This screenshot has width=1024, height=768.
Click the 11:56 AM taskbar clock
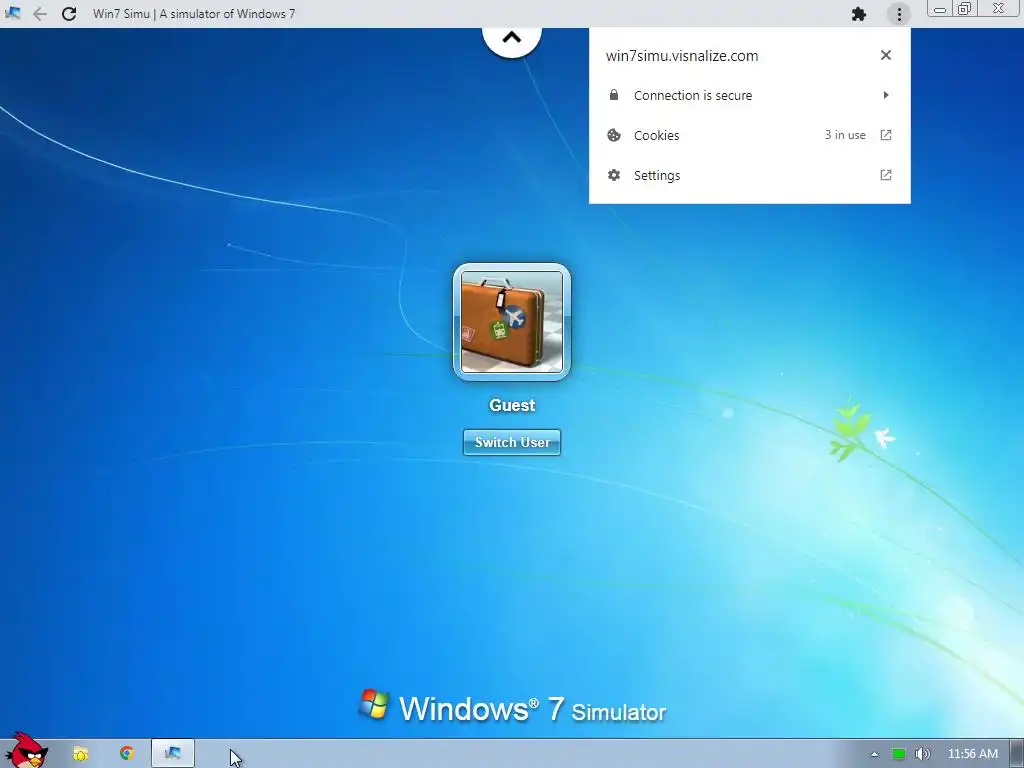[972, 754]
